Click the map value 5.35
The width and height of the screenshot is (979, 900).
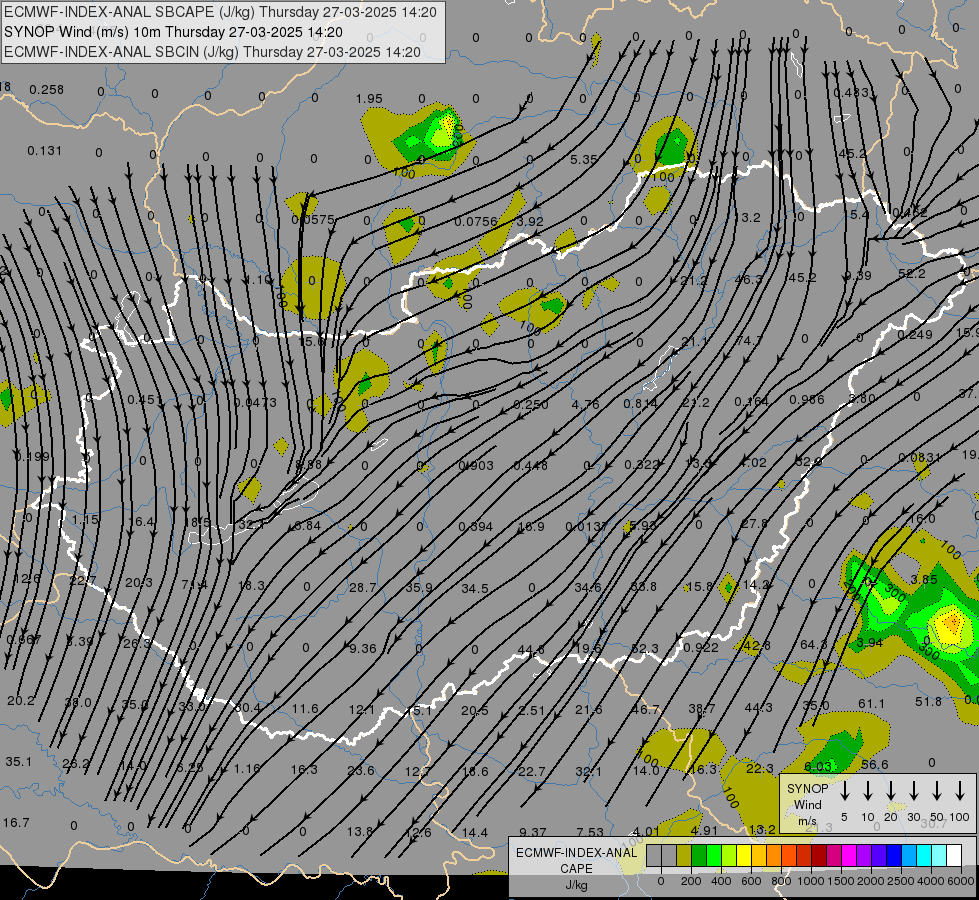pos(584,159)
